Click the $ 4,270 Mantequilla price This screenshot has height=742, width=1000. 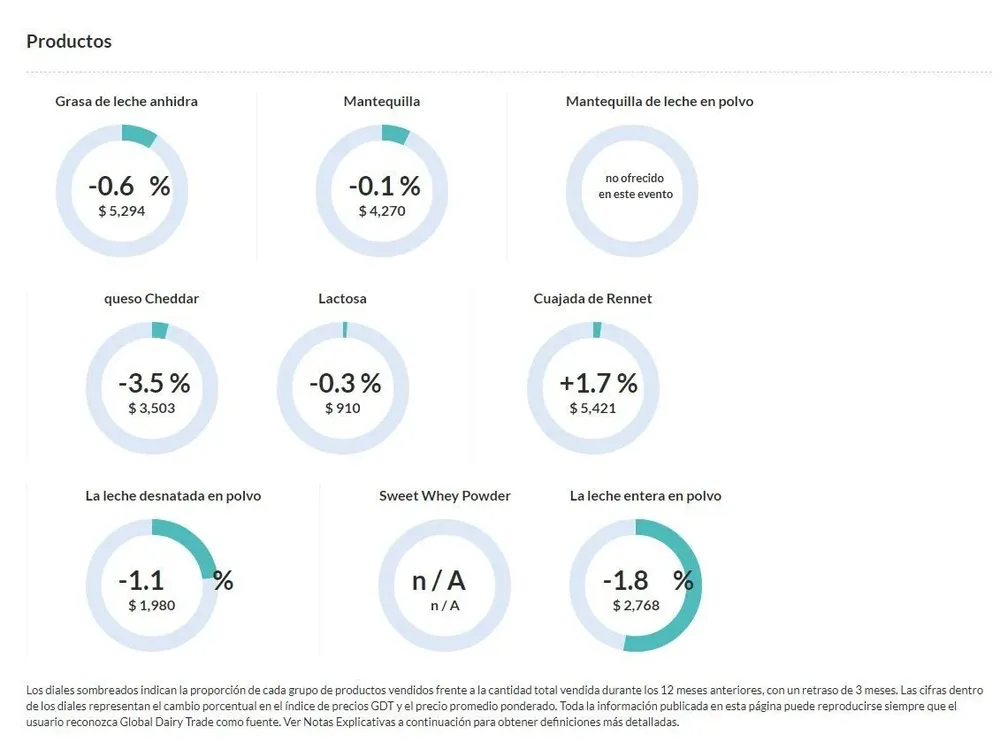pos(382,211)
